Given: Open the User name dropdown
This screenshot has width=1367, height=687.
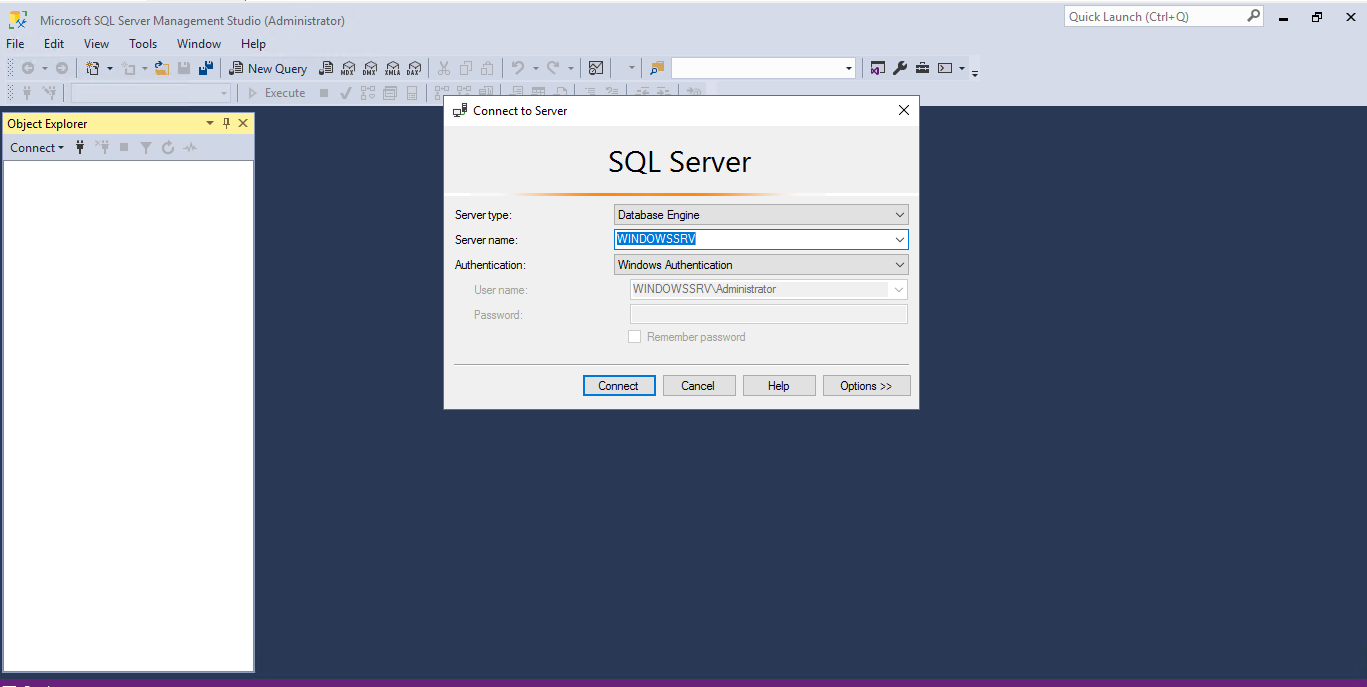Looking at the screenshot, I should click(899, 290).
